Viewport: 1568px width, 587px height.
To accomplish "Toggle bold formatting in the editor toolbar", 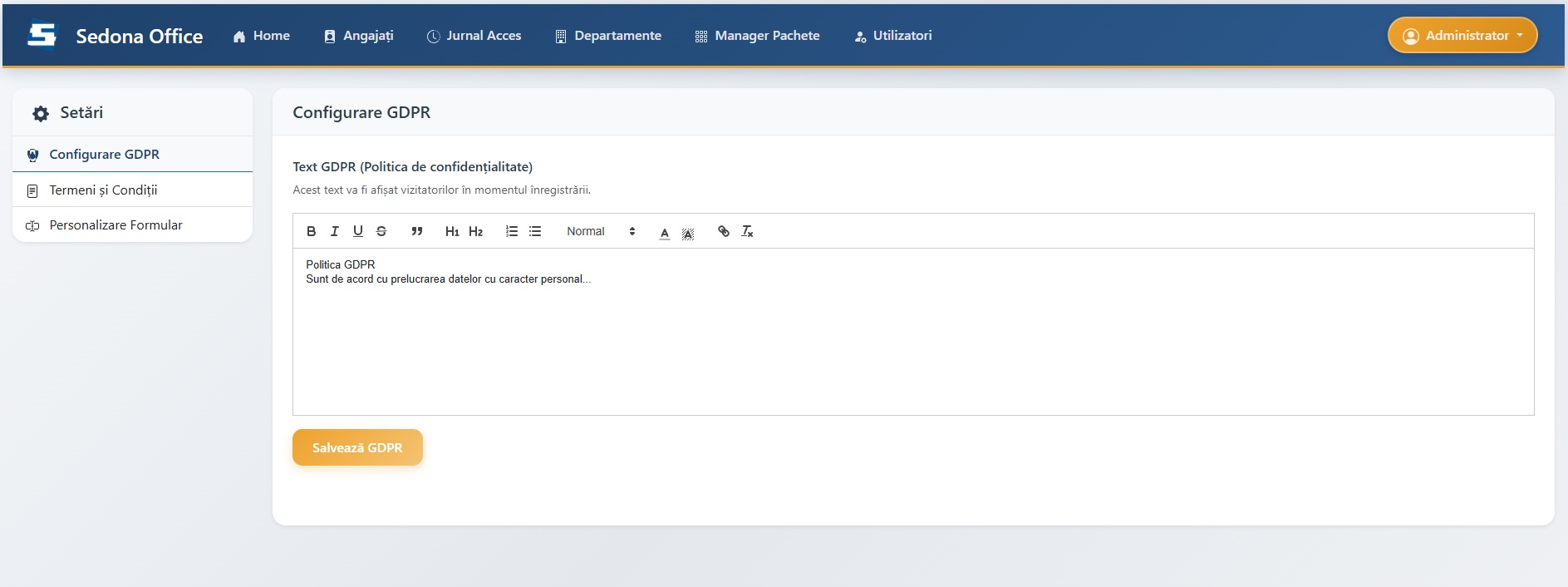I will (x=311, y=232).
